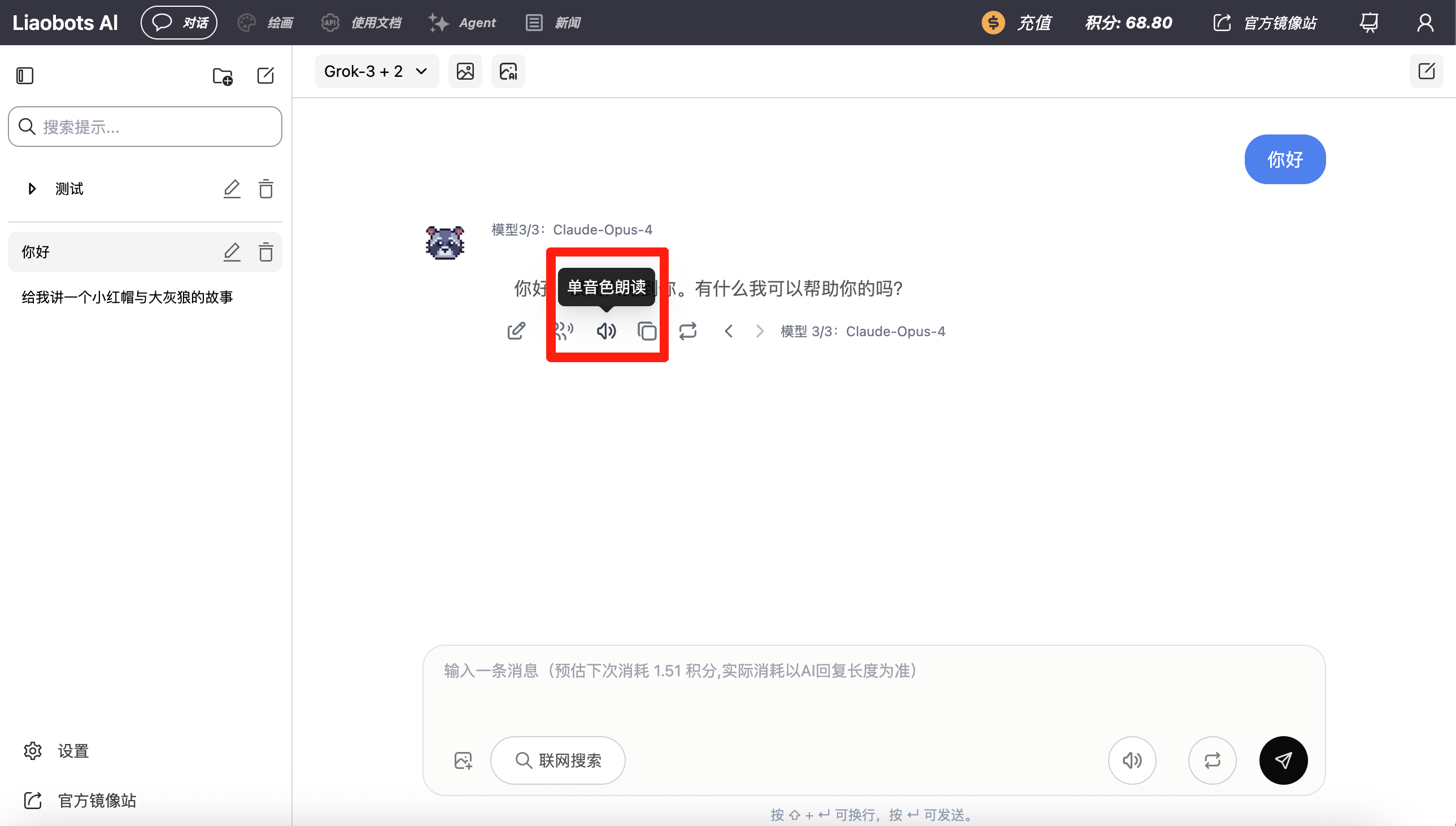Toggle 联网搜索 web search
Viewport: 1456px width, 826px height.
click(x=558, y=760)
